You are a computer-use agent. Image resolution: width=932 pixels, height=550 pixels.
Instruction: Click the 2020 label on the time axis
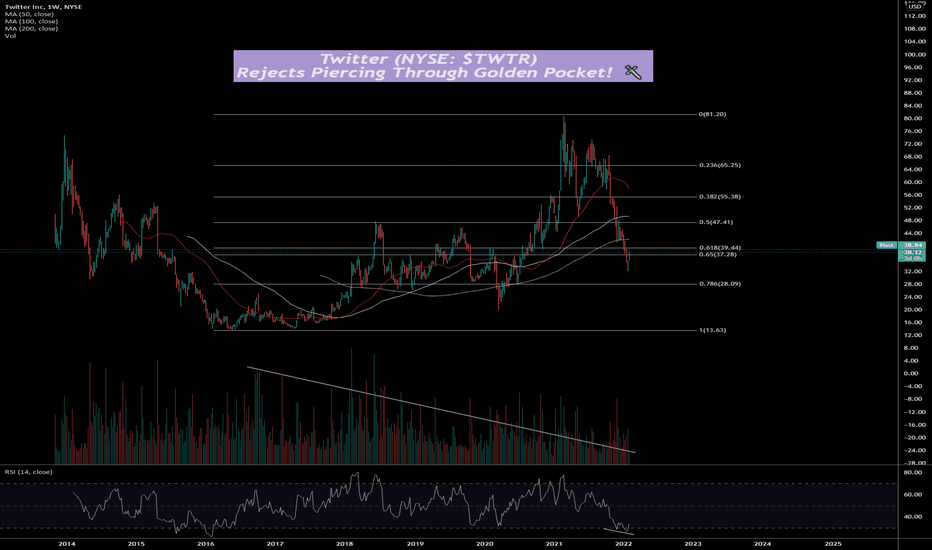(484, 543)
